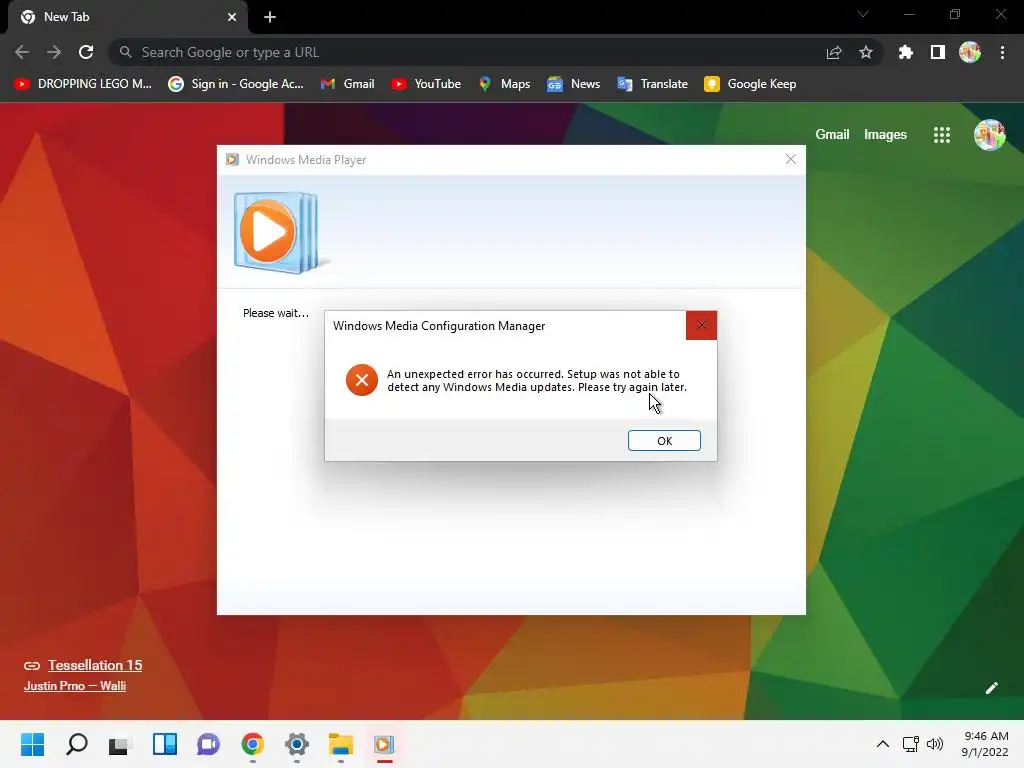Click OK in the error dialog
Viewport: 1024px width, 768px height.
point(664,441)
